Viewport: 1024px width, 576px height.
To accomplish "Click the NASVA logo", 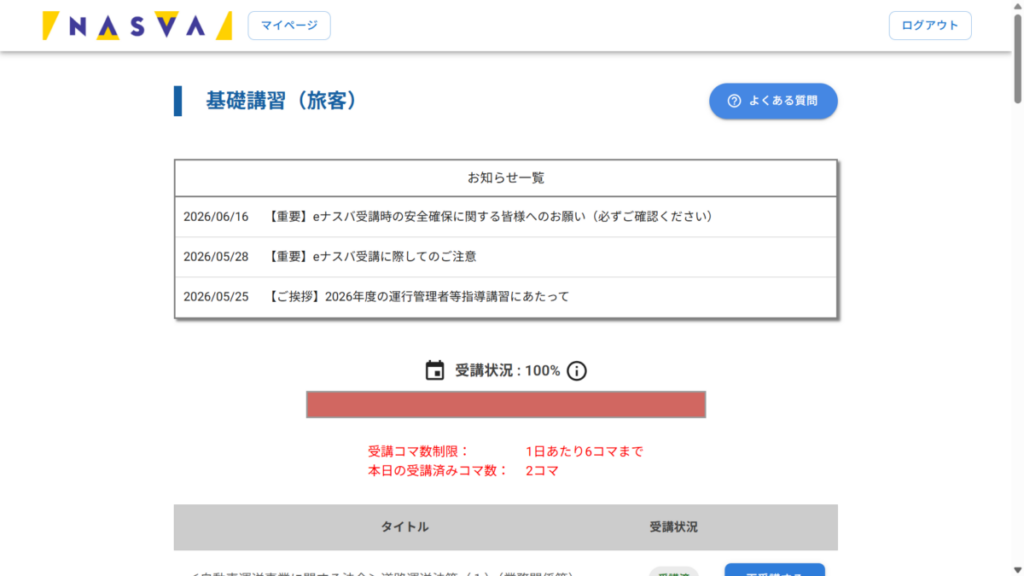I will coord(137,25).
